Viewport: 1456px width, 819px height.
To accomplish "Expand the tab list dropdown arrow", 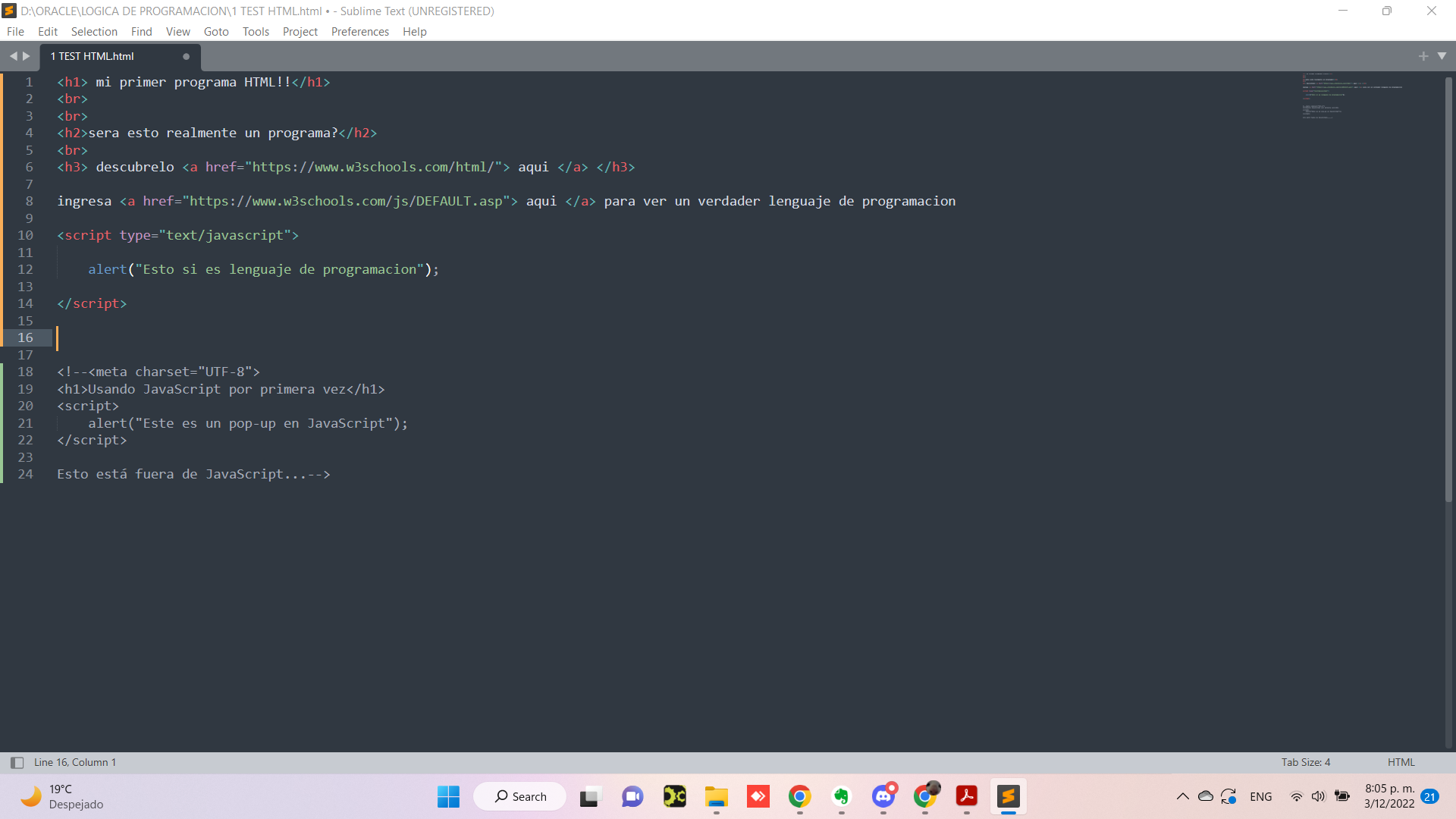I will pos(1442,56).
